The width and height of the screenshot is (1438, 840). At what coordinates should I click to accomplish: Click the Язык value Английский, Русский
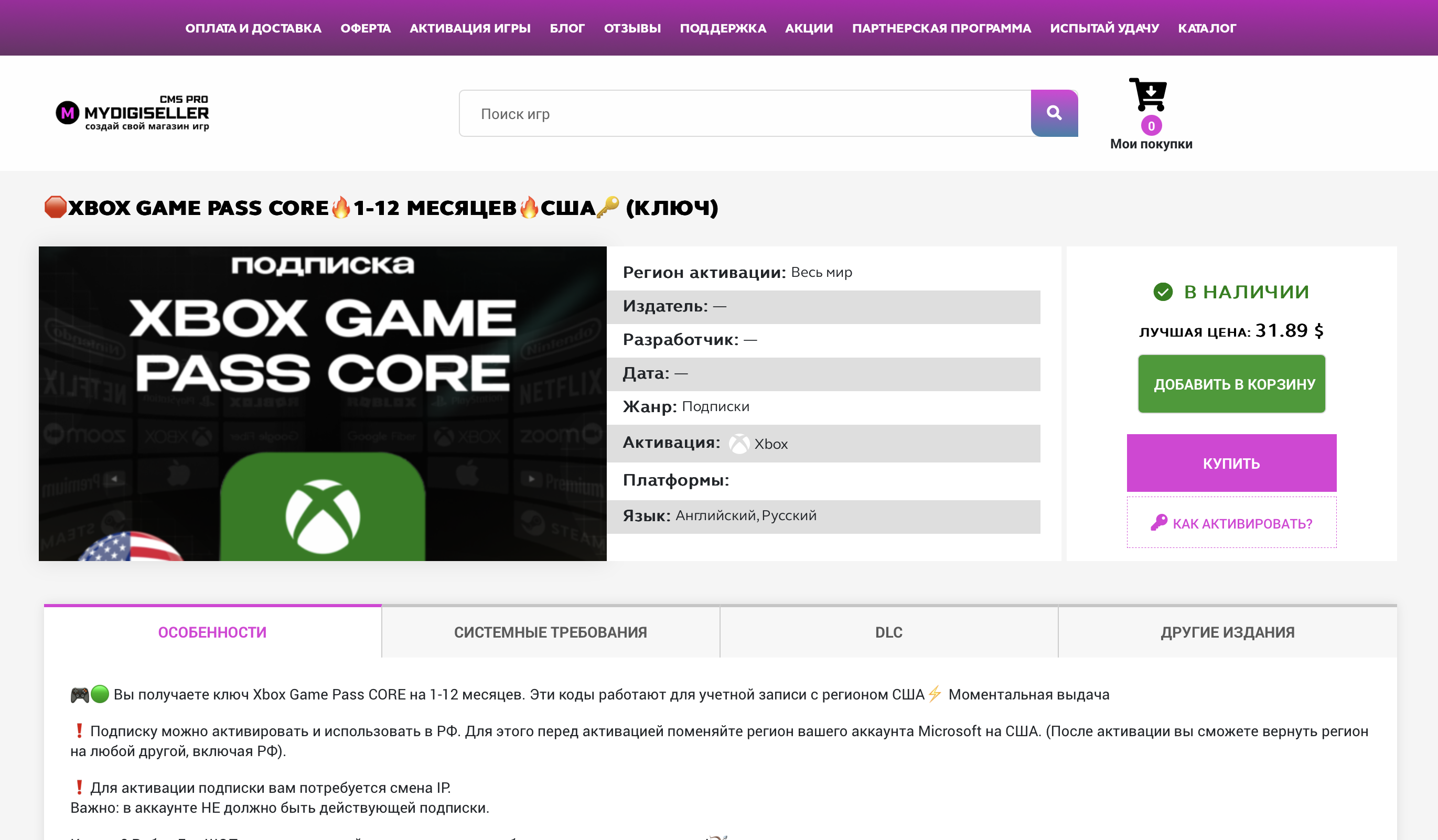point(746,515)
